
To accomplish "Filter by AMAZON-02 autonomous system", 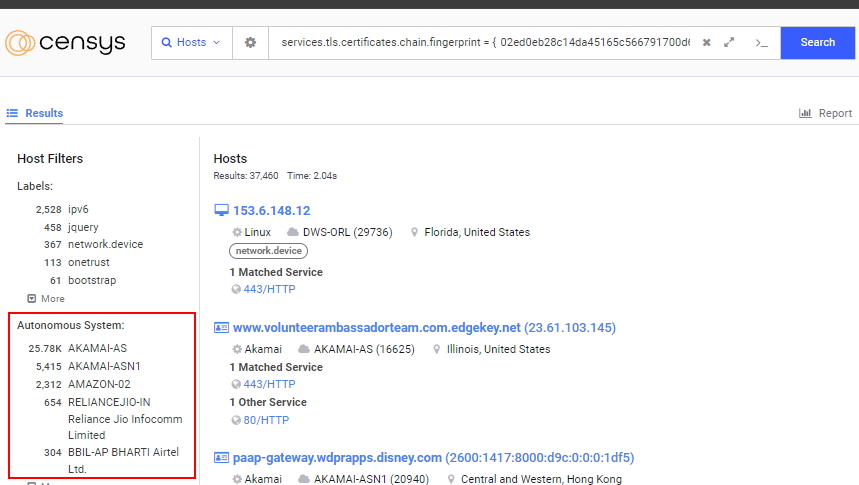I will [99, 384].
